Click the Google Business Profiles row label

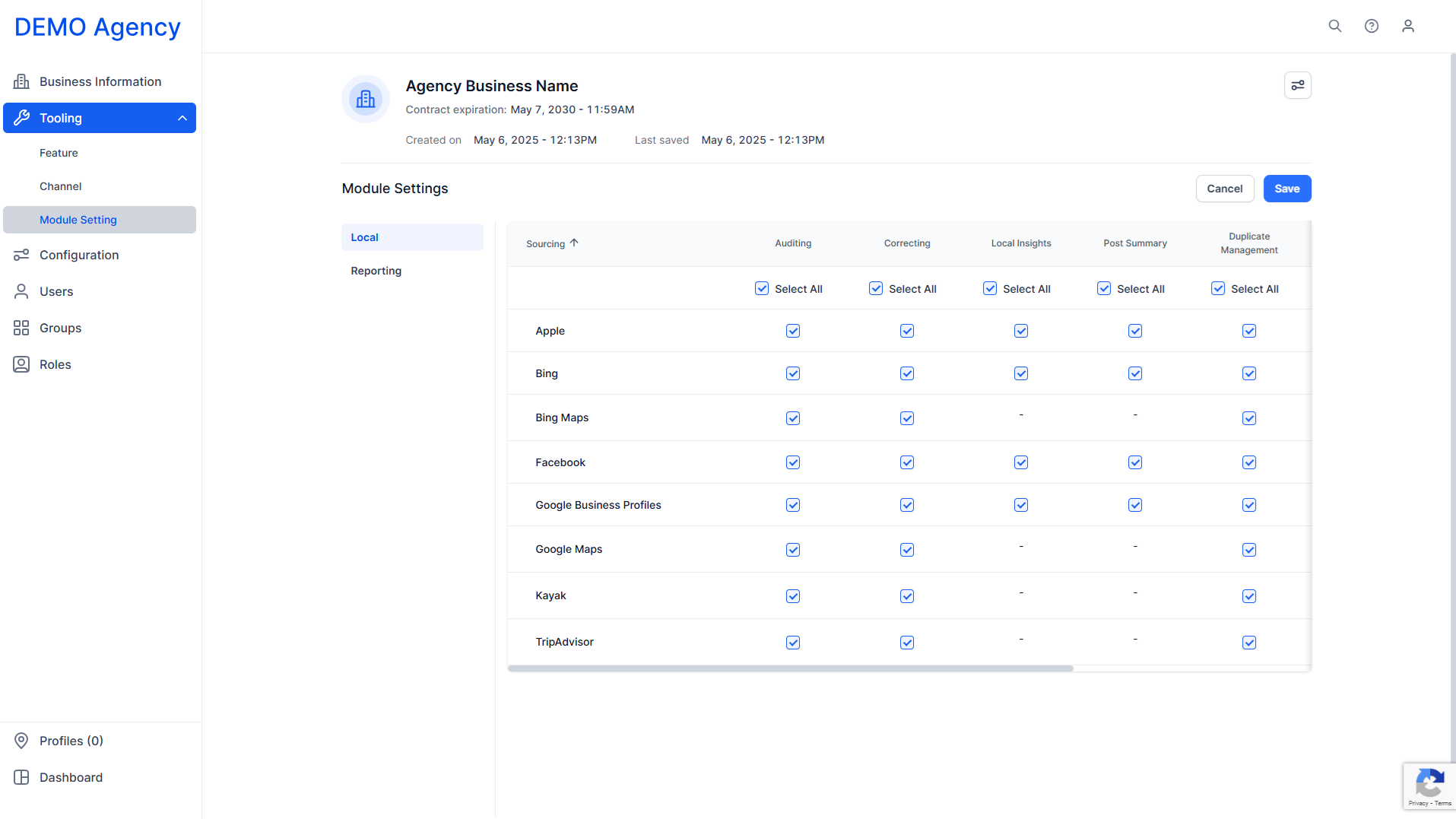coord(598,505)
